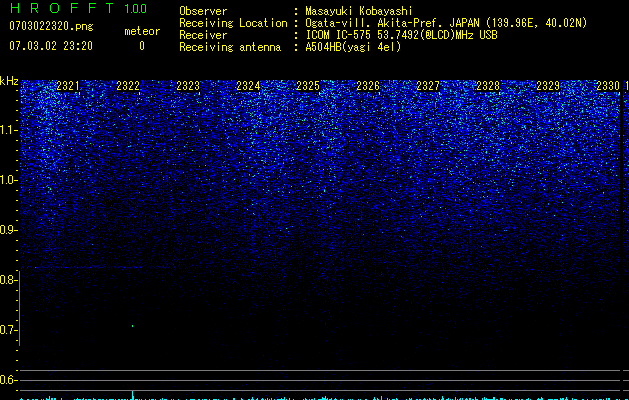Click the A504HB(yagi 4el) antenna text

point(353,47)
